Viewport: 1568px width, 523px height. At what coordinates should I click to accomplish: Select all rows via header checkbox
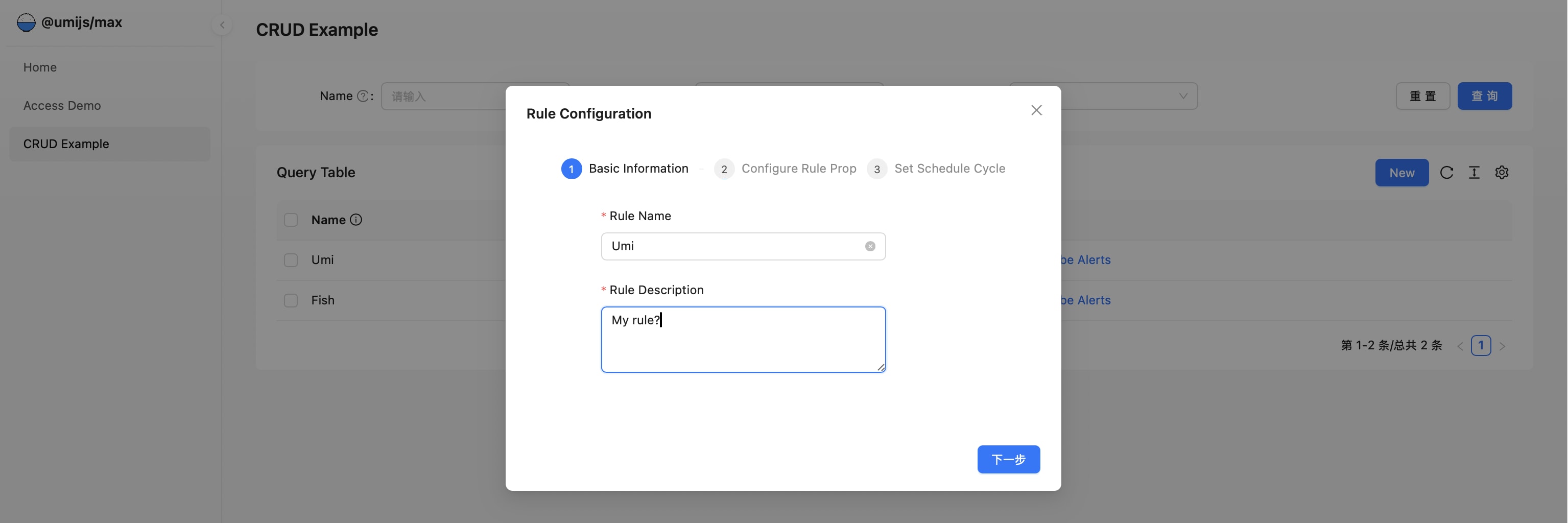coord(291,220)
